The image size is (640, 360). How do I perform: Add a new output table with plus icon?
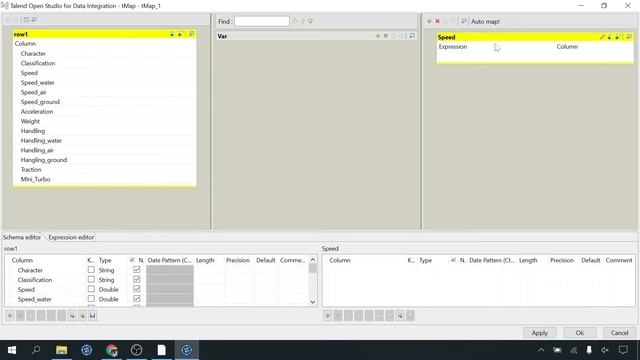[x=429, y=21]
